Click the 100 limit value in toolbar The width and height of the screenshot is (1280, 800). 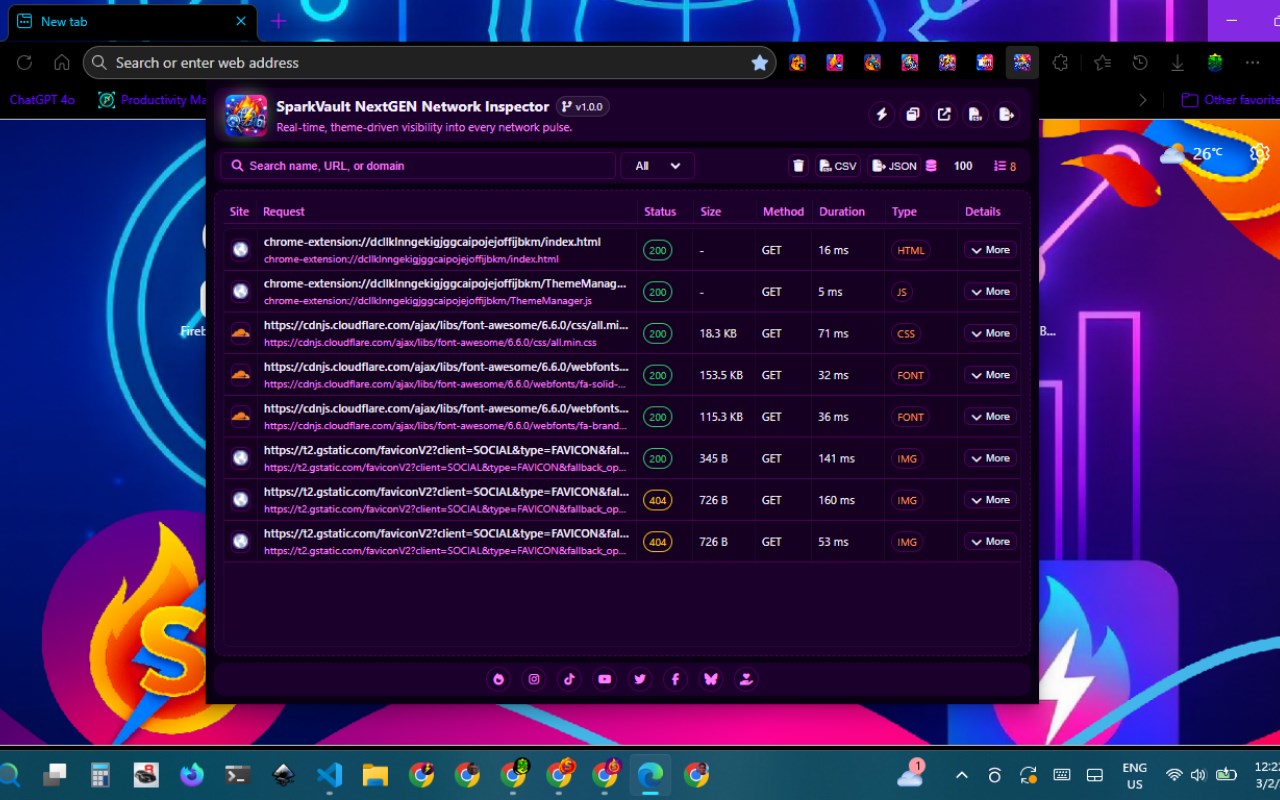pyautogui.click(x=963, y=166)
